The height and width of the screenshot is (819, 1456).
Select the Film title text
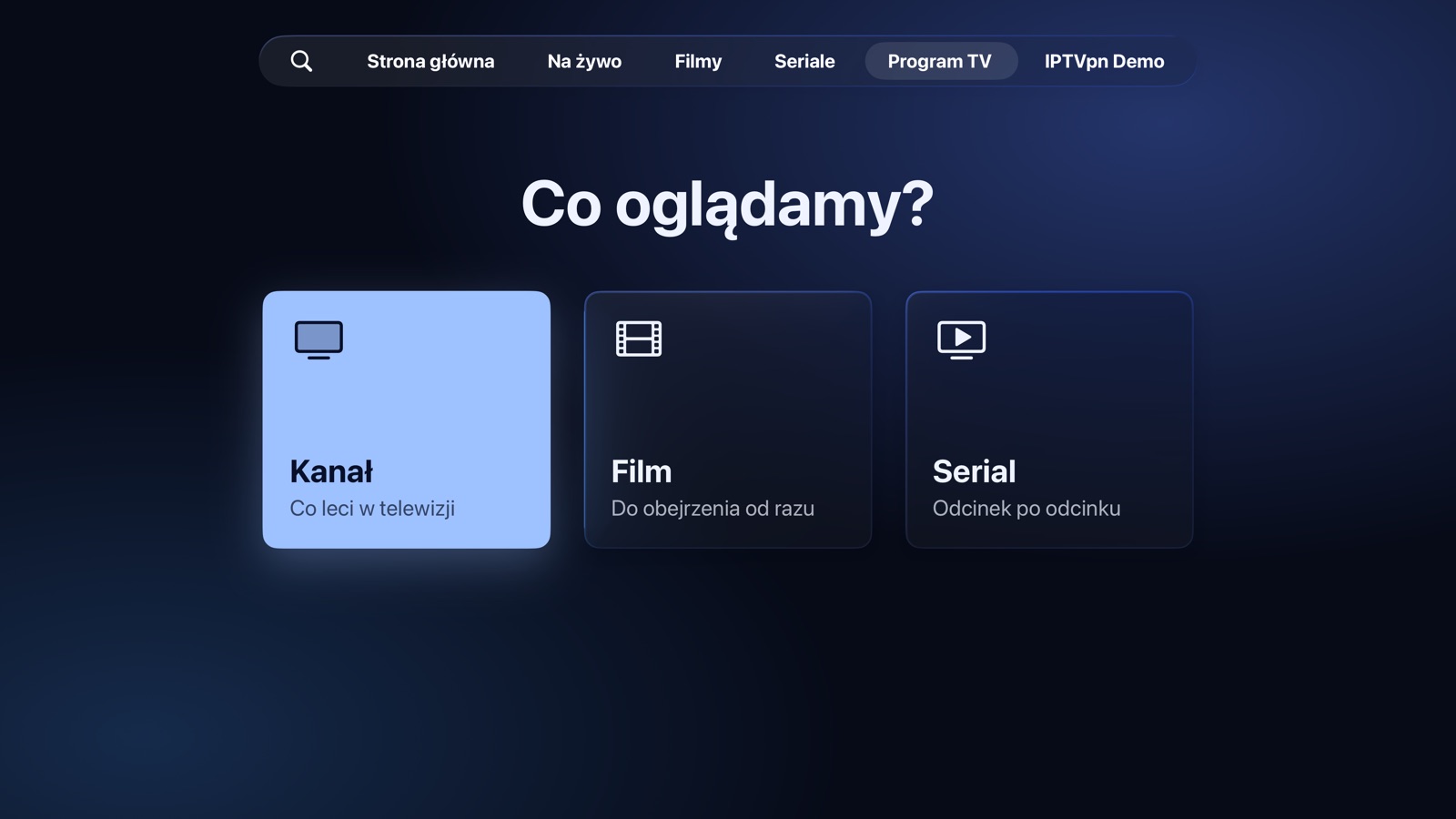point(642,471)
